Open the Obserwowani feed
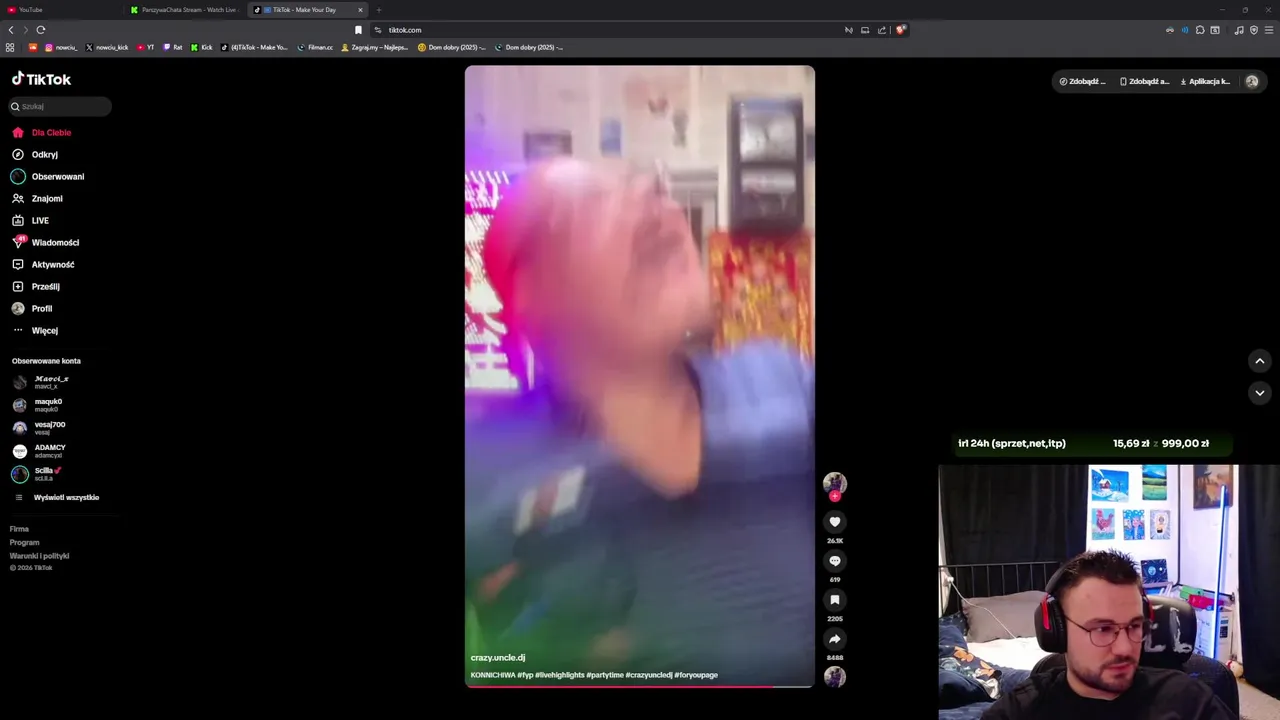This screenshot has height=720, width=1280. [48, 176]
